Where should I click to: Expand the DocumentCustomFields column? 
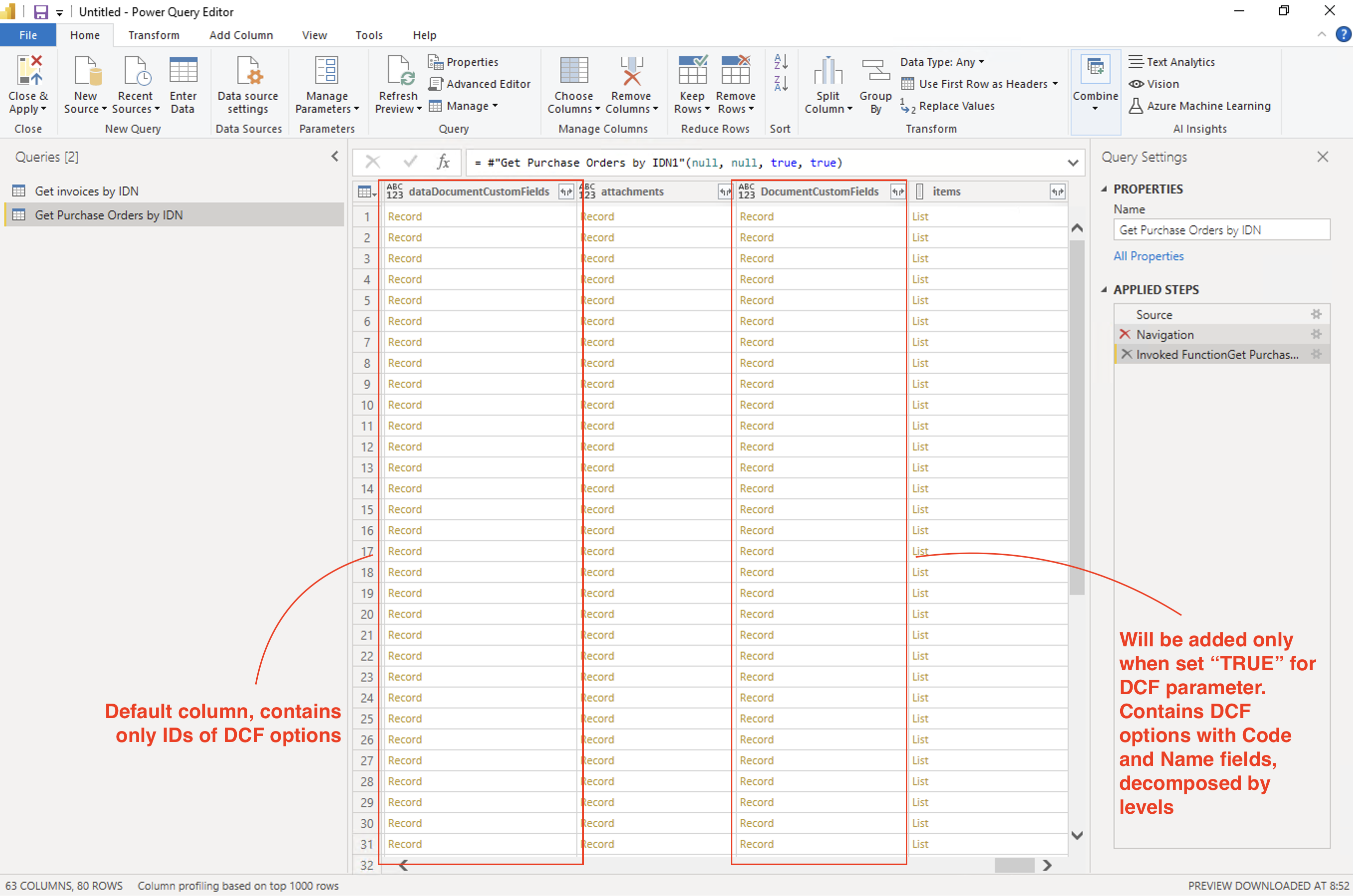(x=897, y=192)
